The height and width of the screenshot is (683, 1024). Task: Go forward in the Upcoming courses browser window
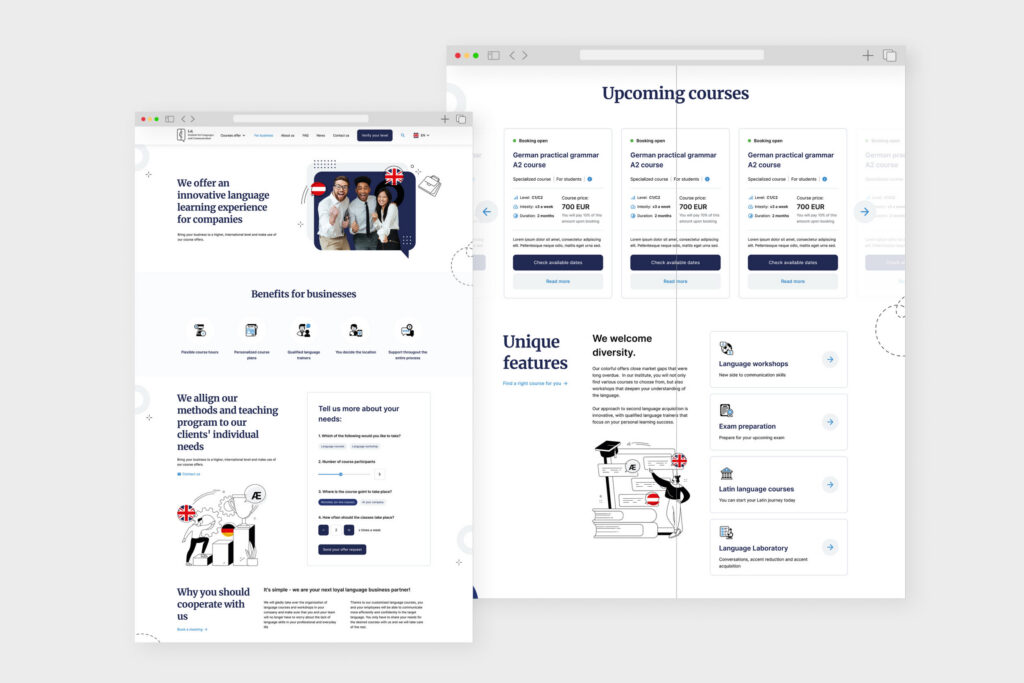(524, 56)
